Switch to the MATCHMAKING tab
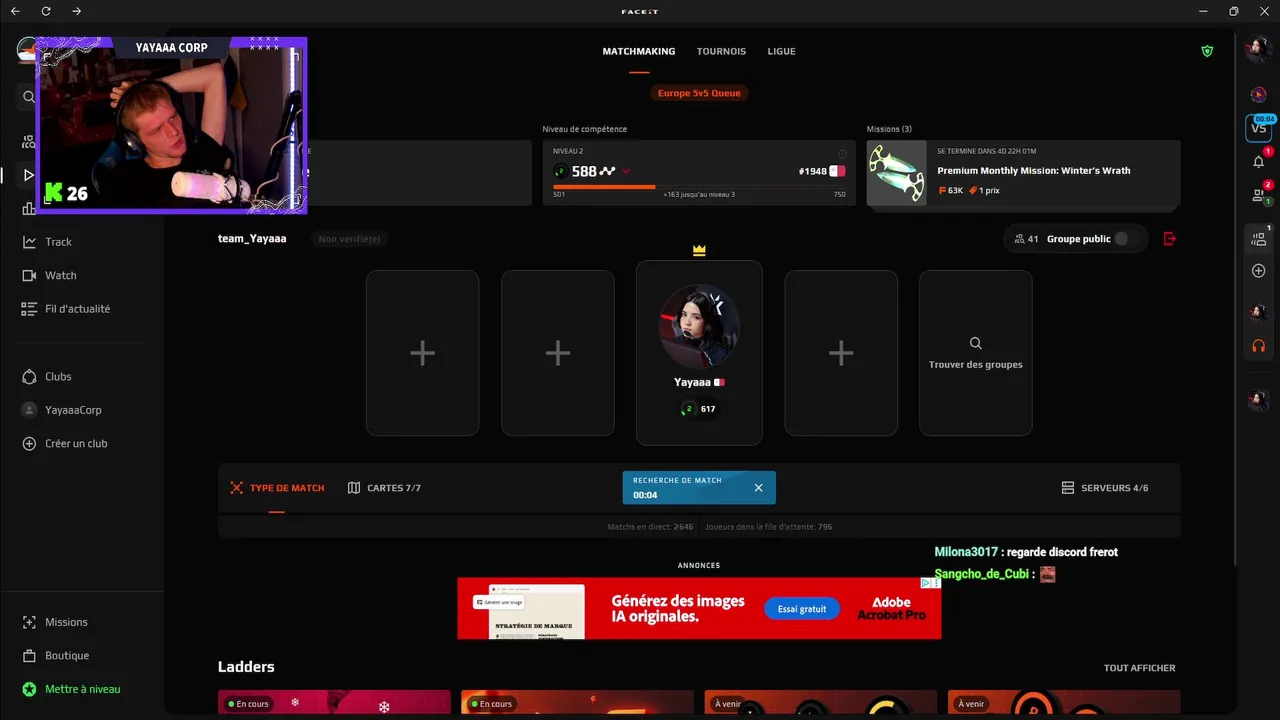1280x720 pixels. pyautogui.click(x=639, y=51)
